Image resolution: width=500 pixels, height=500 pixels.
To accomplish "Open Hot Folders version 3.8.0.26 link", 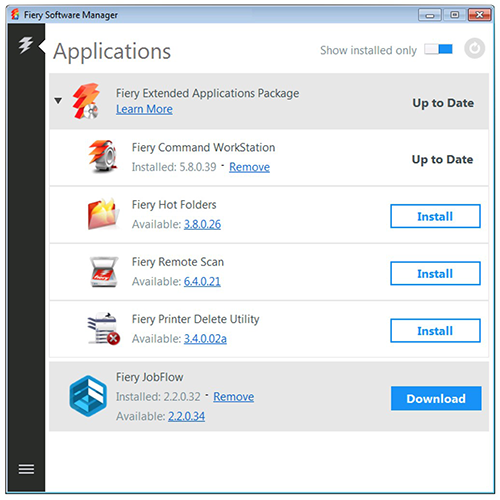I will 202,224.
